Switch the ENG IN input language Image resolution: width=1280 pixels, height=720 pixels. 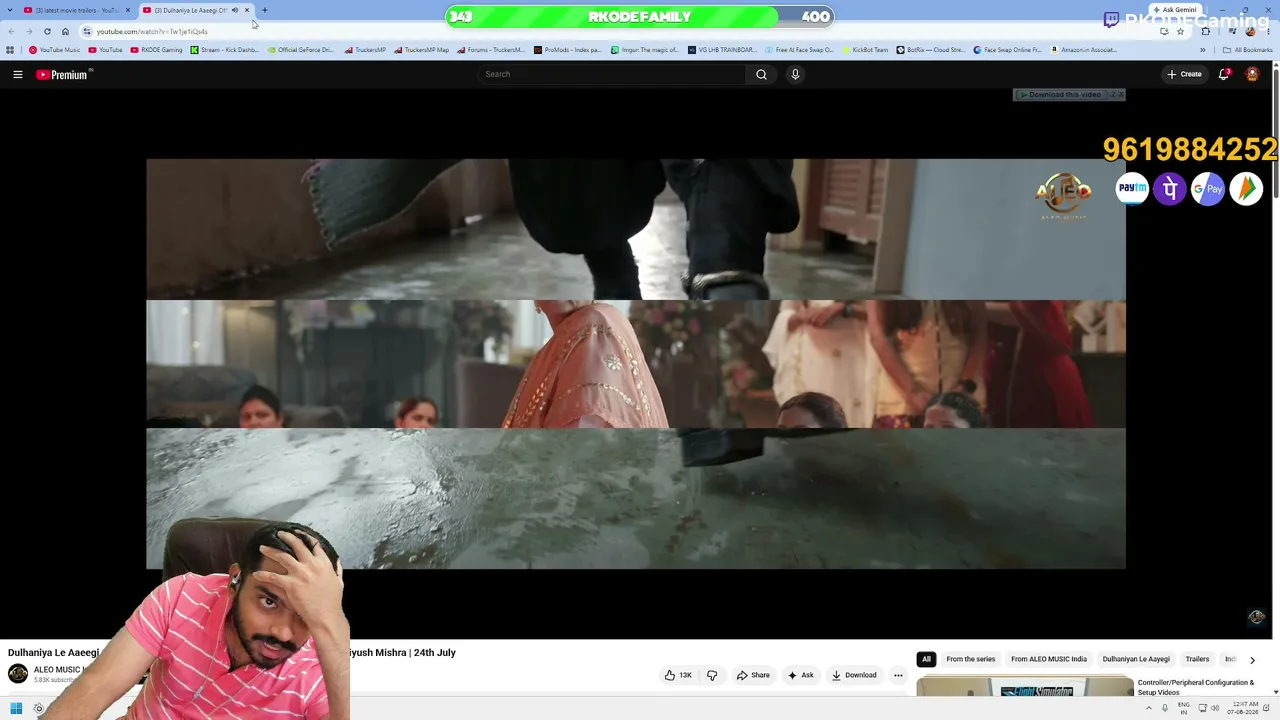[1184, 709]
